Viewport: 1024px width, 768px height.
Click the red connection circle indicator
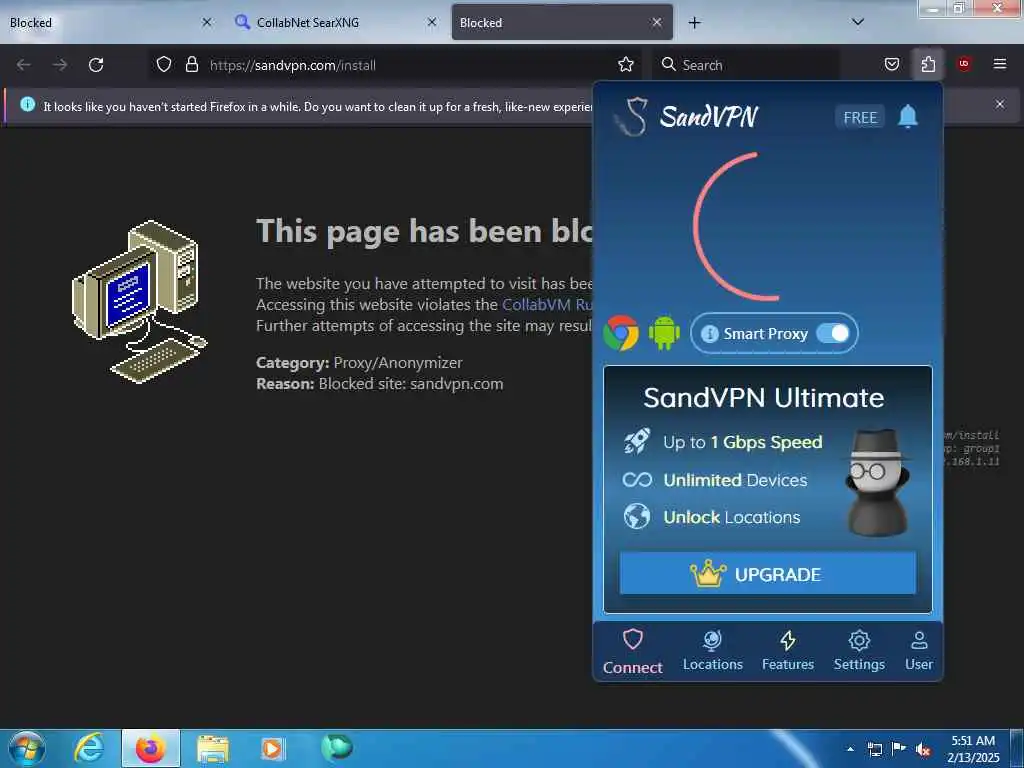738,227
